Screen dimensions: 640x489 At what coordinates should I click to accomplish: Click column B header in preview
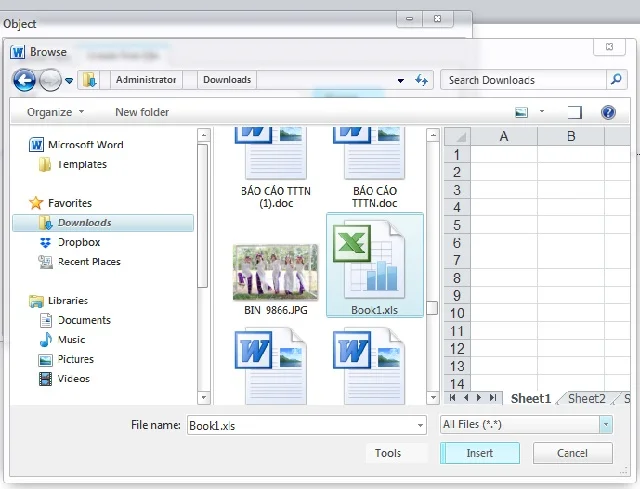click(571, 136)
